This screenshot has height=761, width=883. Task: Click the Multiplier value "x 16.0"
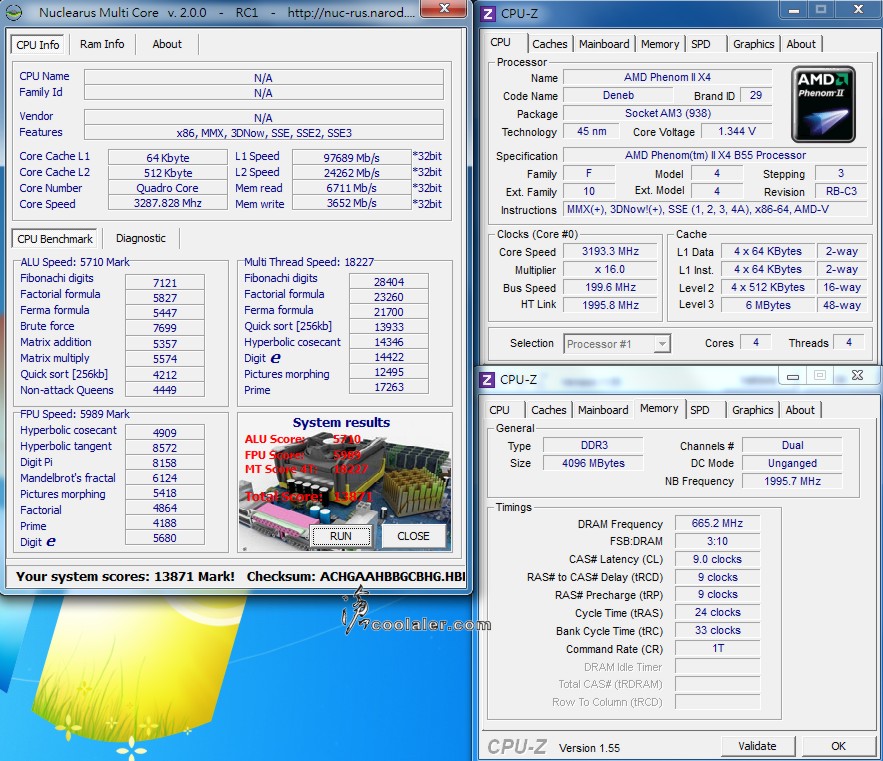(x=610, y=269)
